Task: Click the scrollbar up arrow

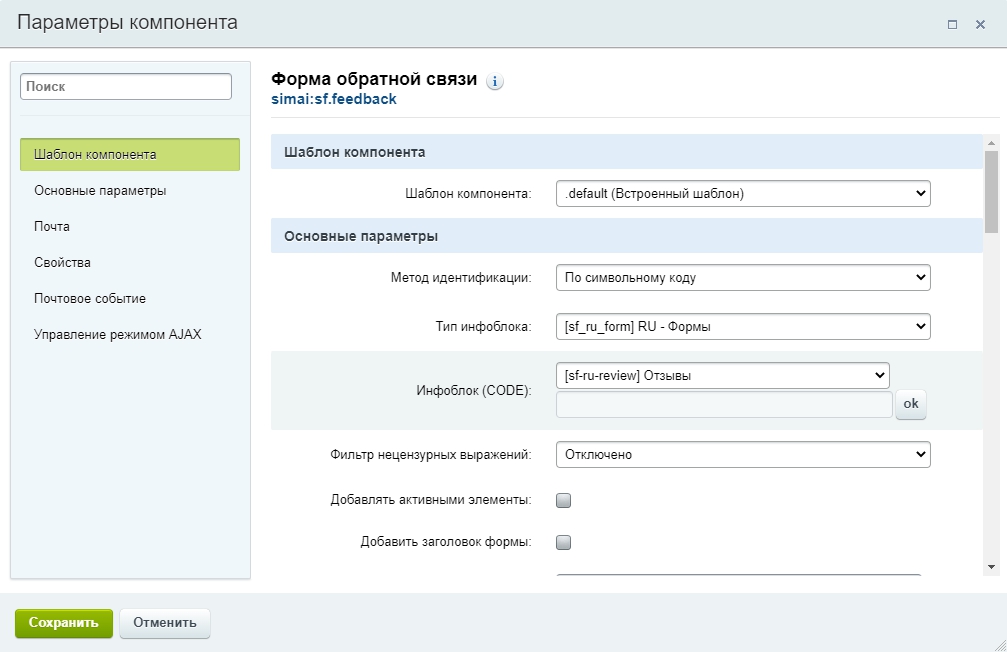Action: click(x=991, y=142)
